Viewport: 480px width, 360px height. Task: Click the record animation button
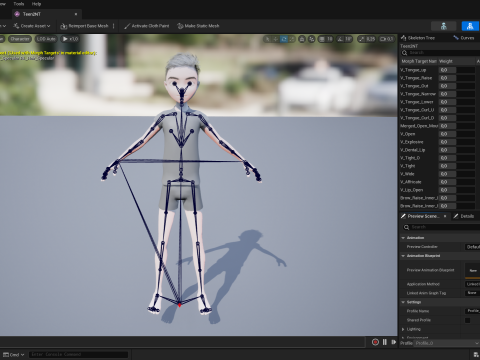point(375,342)
